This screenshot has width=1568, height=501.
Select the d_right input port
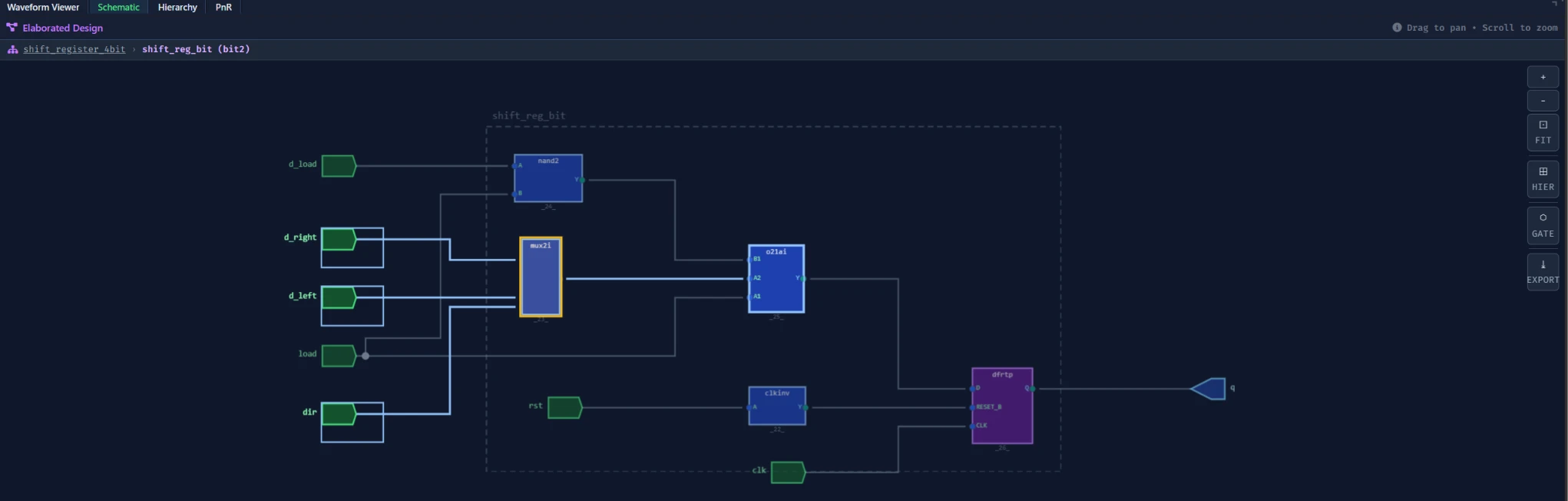point(339,240)
